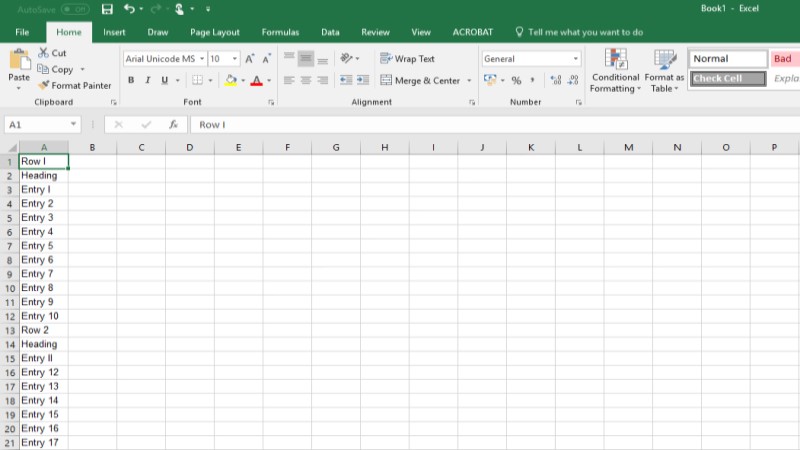The height and width of the screenshot is (450, 800).
Task: Expand the Number Format General dropdown
Action: tap(576, 59)
